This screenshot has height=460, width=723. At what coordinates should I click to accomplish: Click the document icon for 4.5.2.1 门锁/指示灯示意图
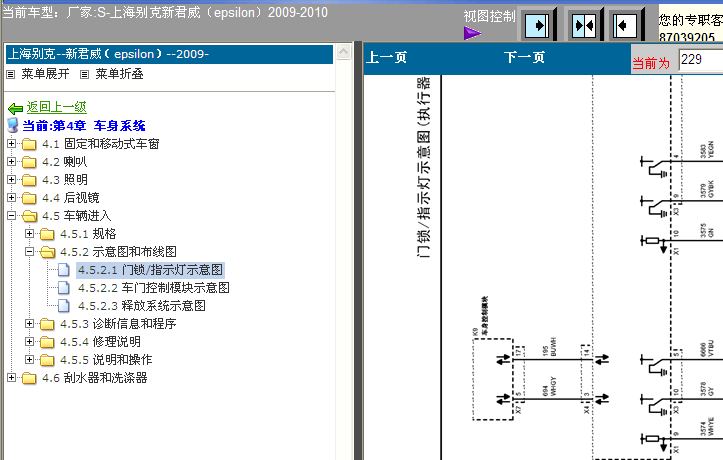[x=64, y=270]
